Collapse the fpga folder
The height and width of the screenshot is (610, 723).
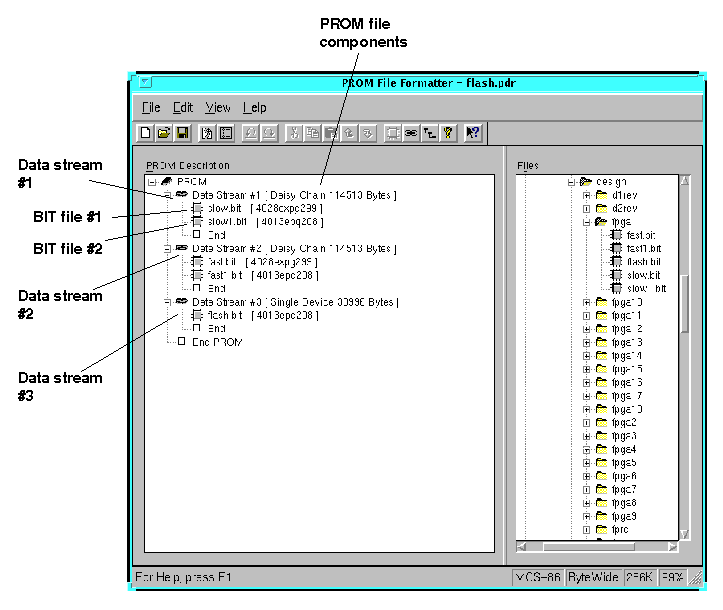coord(587,222)
